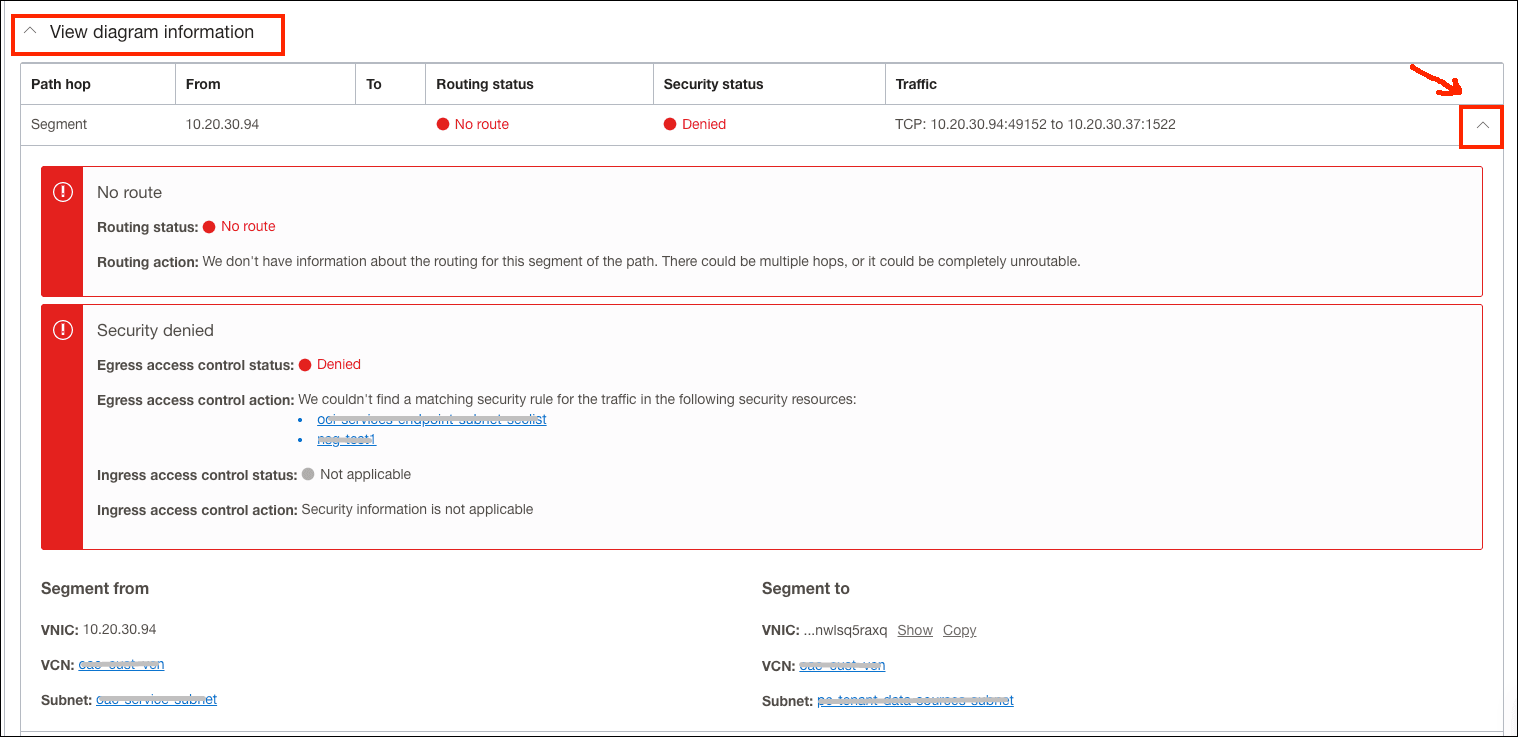This screenshot has height=737, width=1518.
Task: Click the Path hop column header
Action: (x=62, y=83)
